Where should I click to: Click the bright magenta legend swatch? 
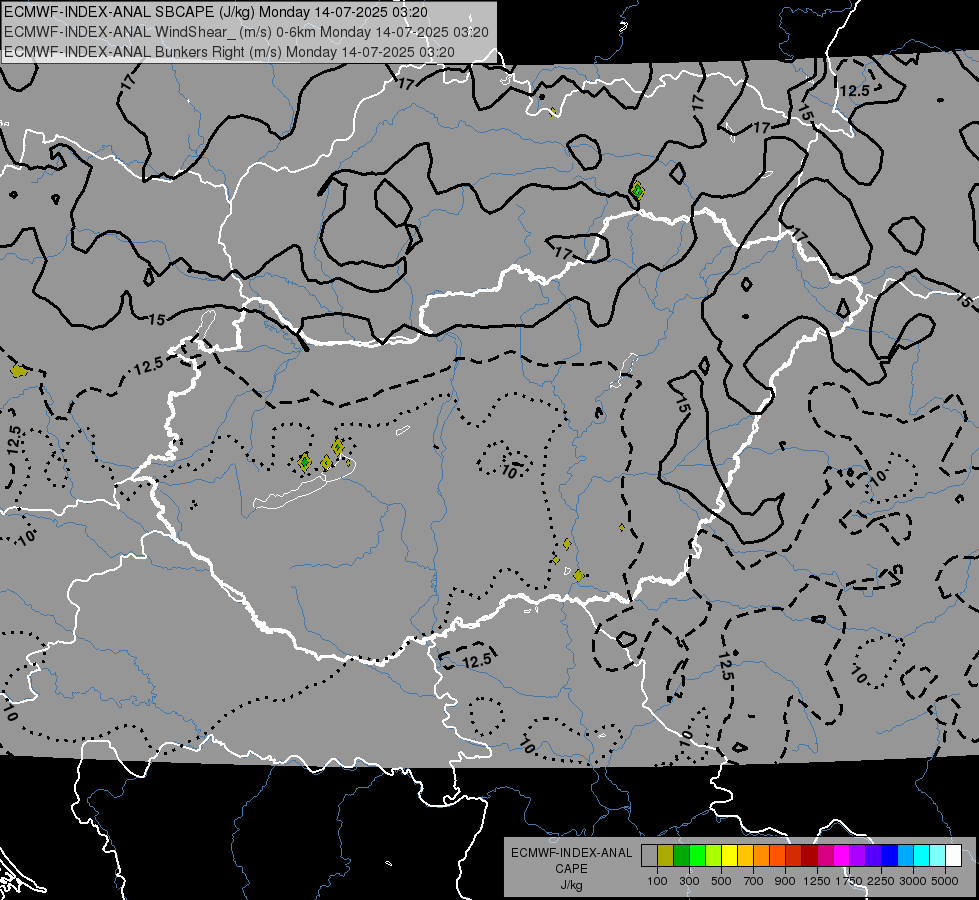842,856
